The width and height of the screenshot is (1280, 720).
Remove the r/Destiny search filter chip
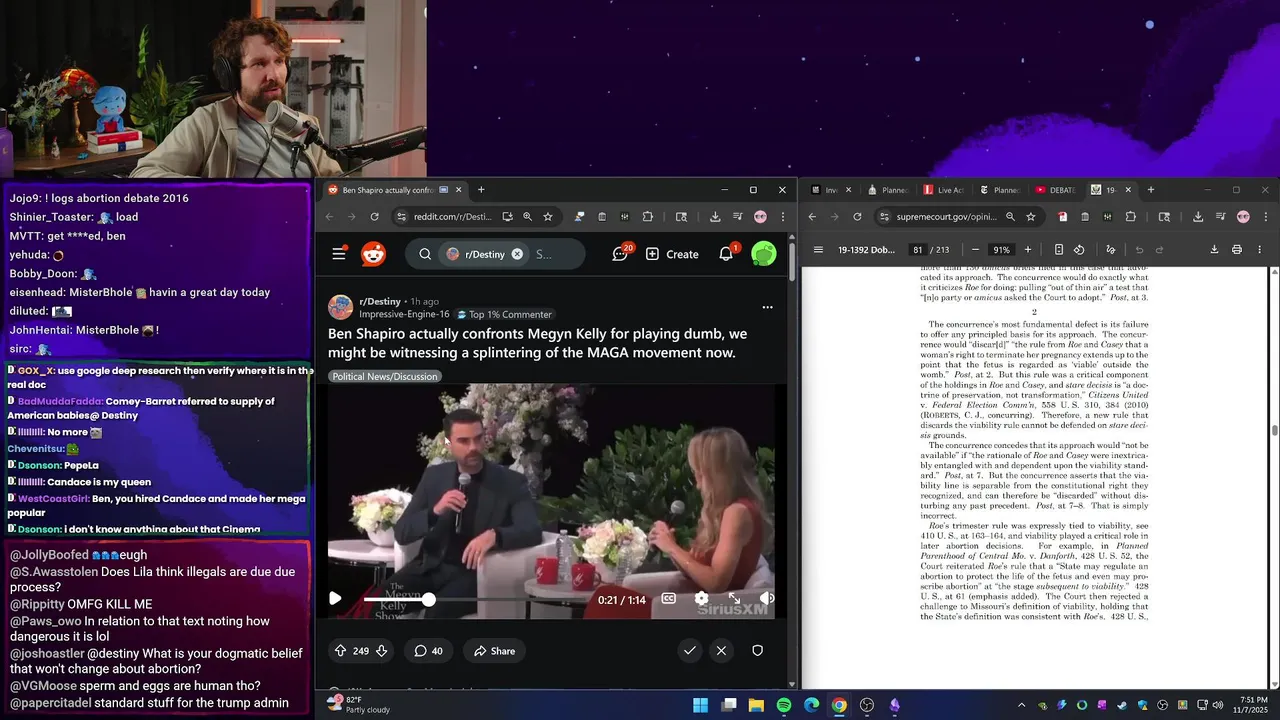pos(517,254)
